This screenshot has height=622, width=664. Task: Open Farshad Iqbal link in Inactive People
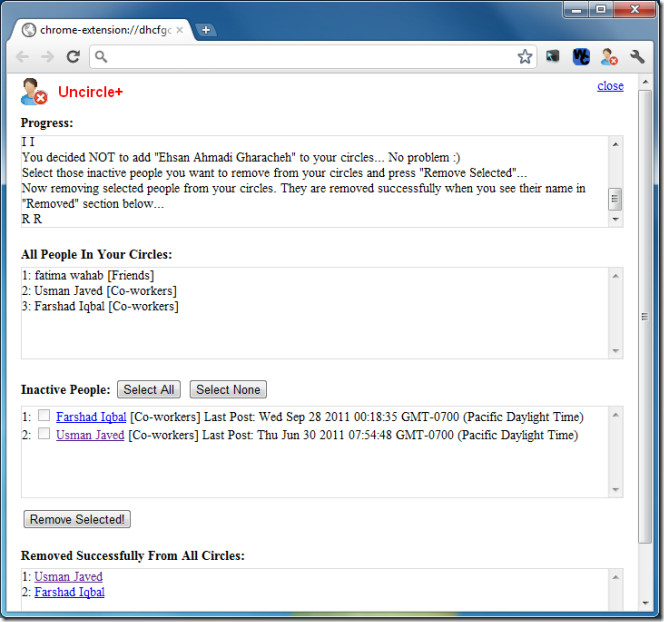coord(91,417)
